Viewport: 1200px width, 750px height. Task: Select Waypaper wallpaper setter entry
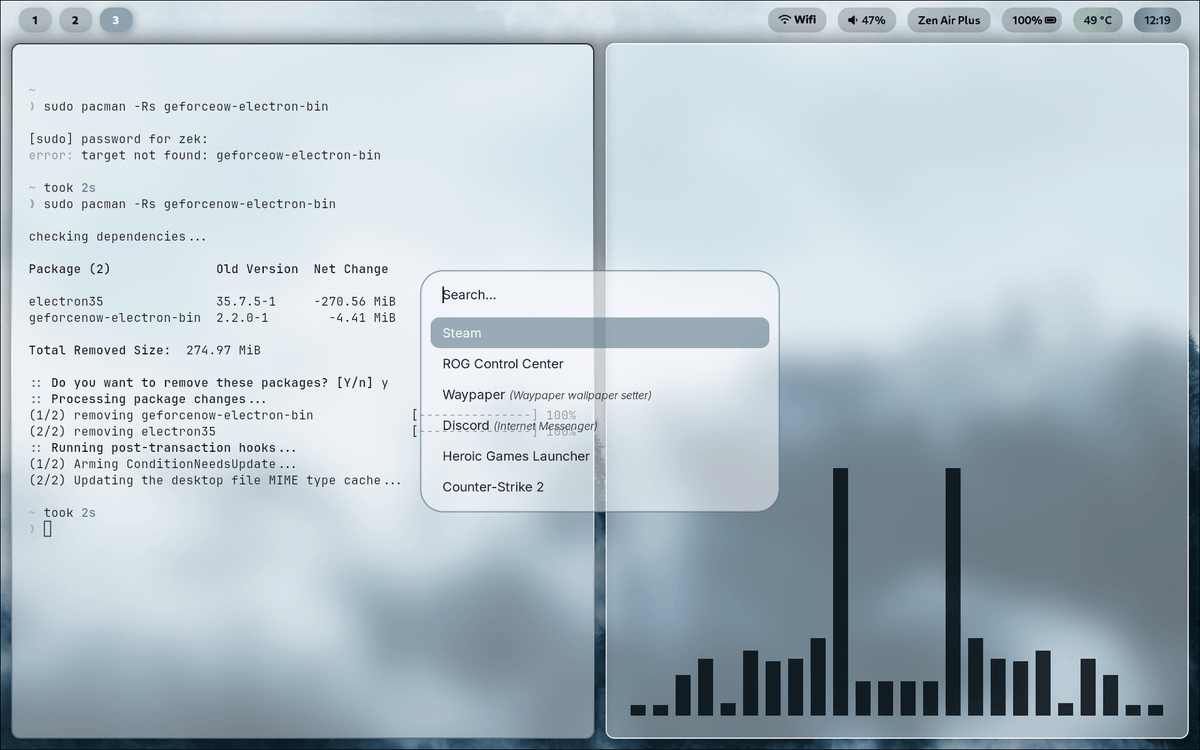(x=600, y=395)
